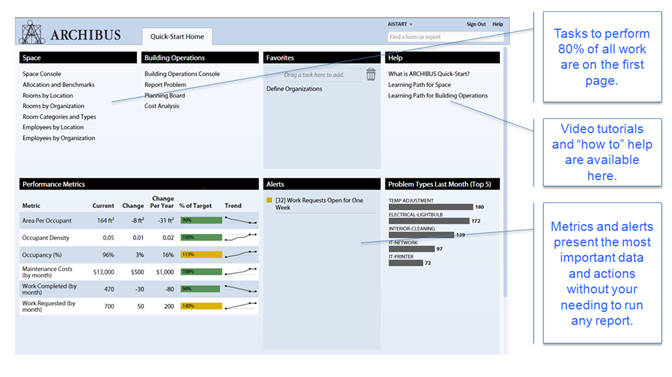This screenshot has height=377, width=672.
Task: Click the ARCHIBUS logo icon
Action: [32, 32]
